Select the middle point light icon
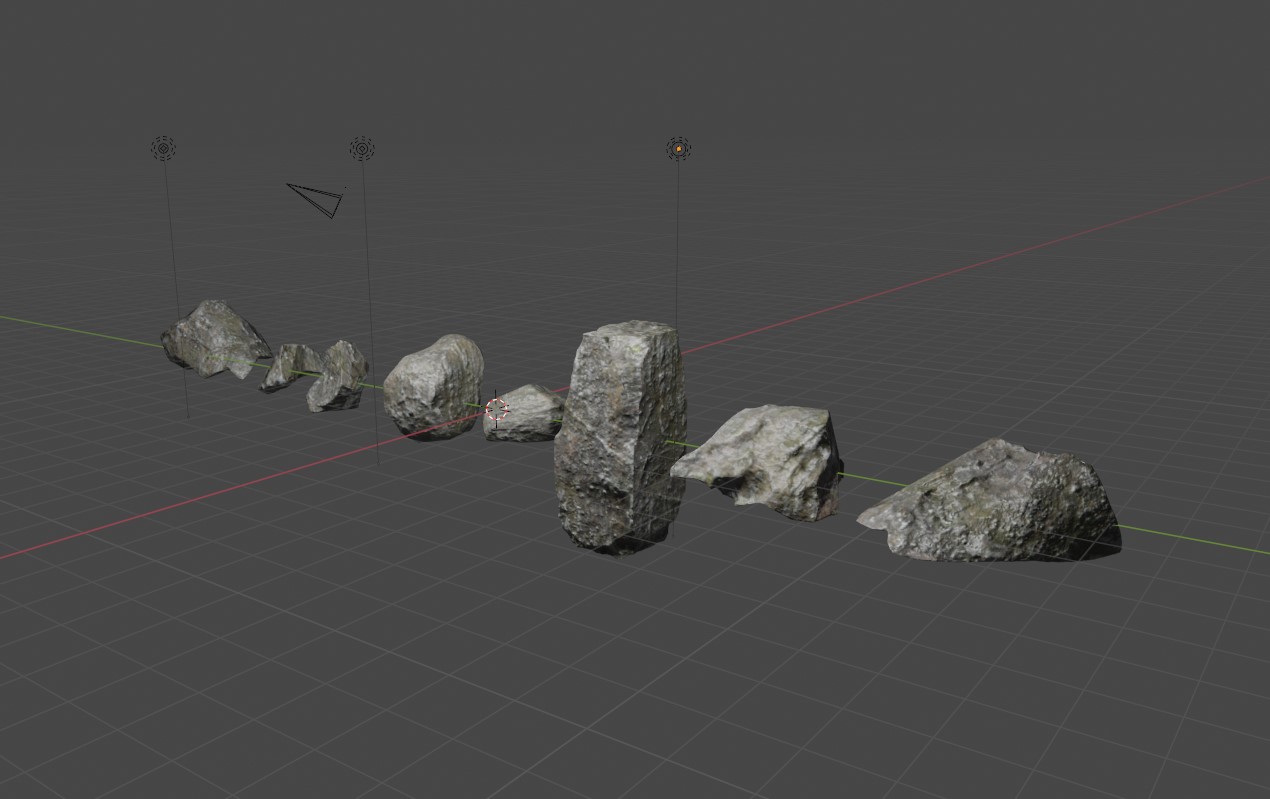This screenshot has width=1270, height=799. pyautogui.click(x=362, y=149)
